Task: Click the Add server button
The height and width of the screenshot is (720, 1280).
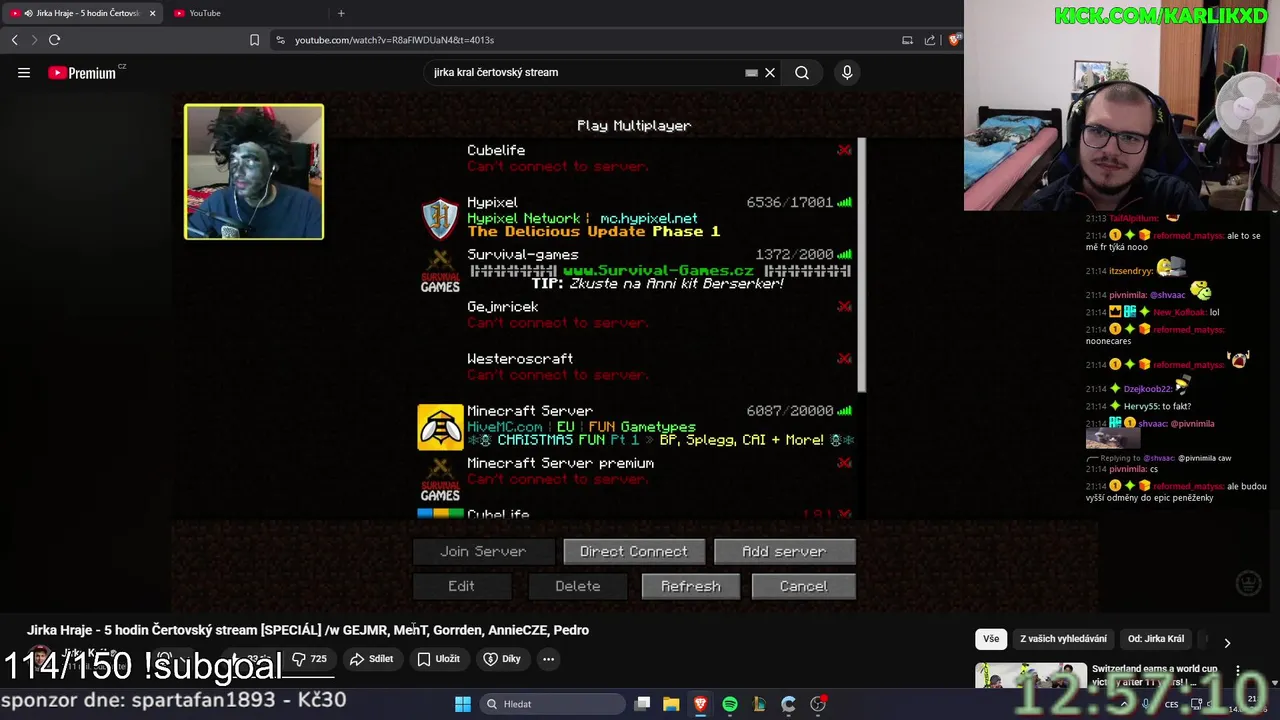Action: 784,551
